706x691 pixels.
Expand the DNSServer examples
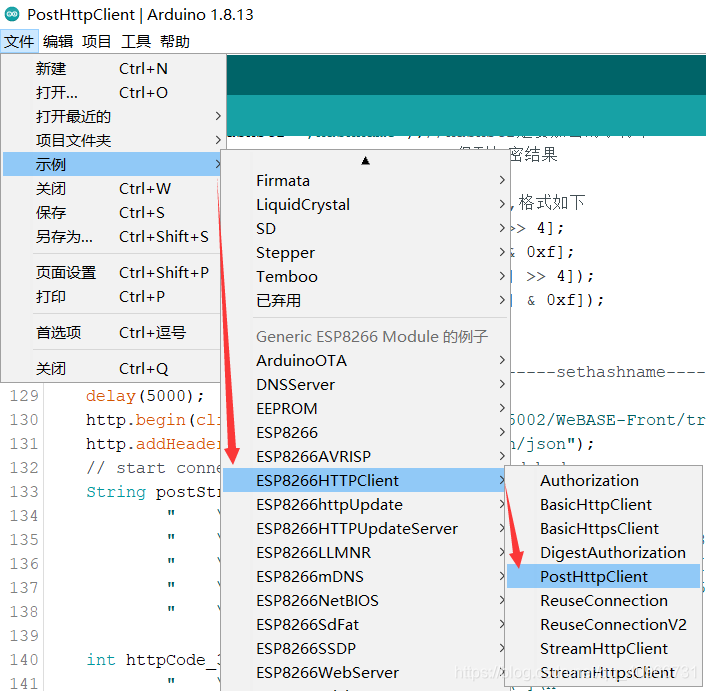coord(366,384)
